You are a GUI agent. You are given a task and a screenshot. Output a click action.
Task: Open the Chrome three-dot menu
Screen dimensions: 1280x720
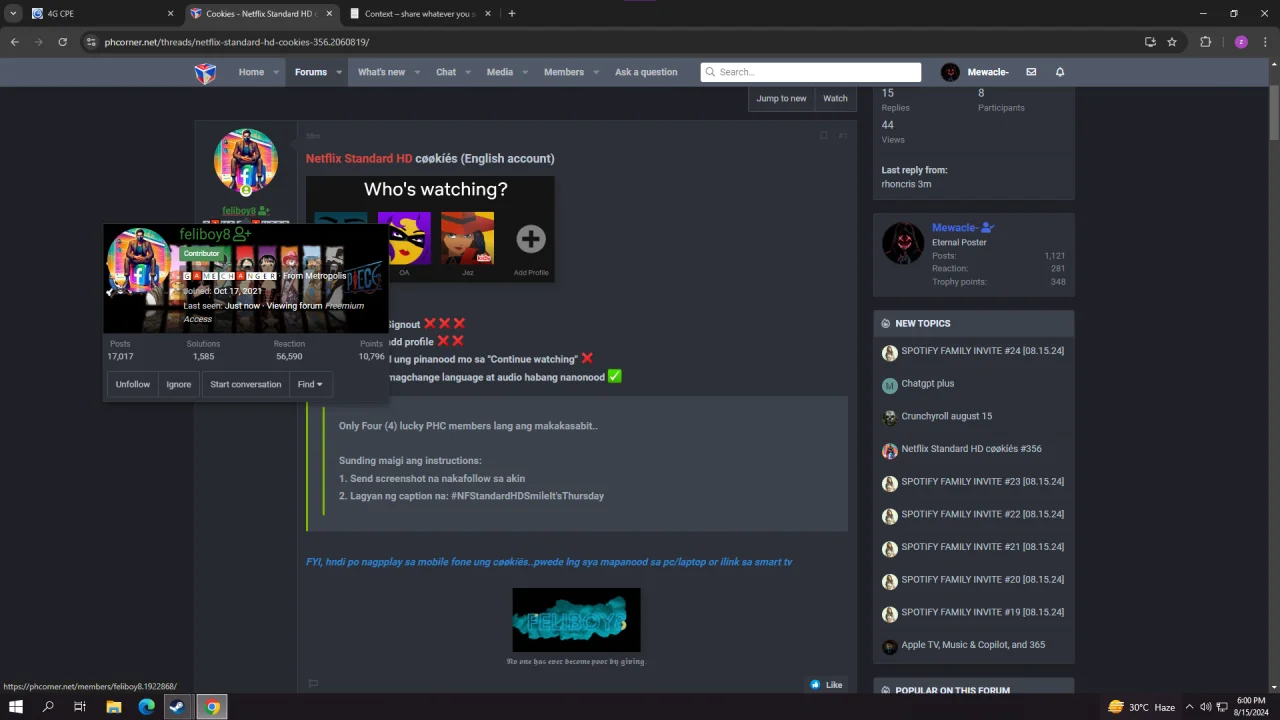click(x=1266, y=42)
